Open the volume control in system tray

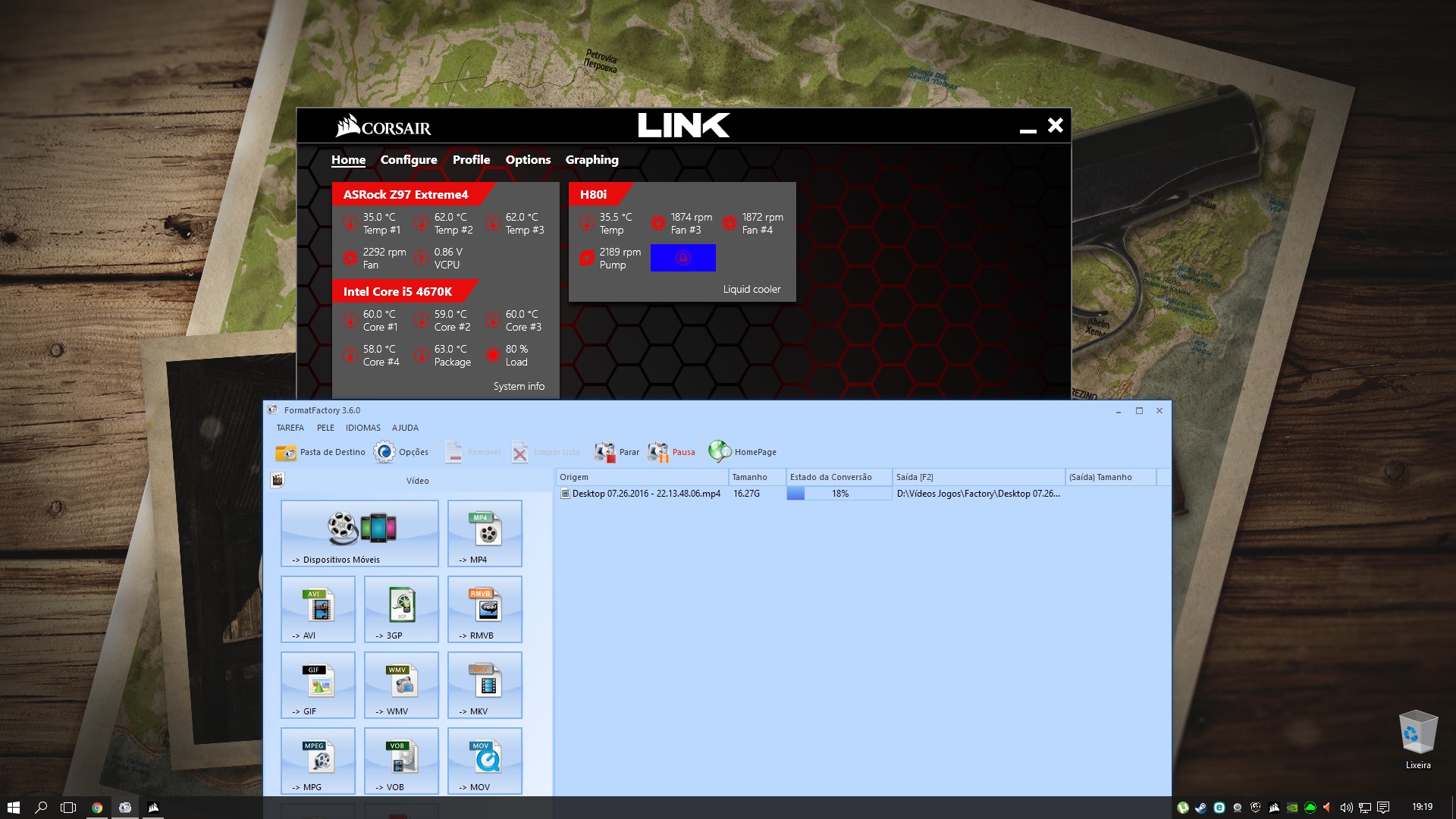click(x=1346, y=808)
